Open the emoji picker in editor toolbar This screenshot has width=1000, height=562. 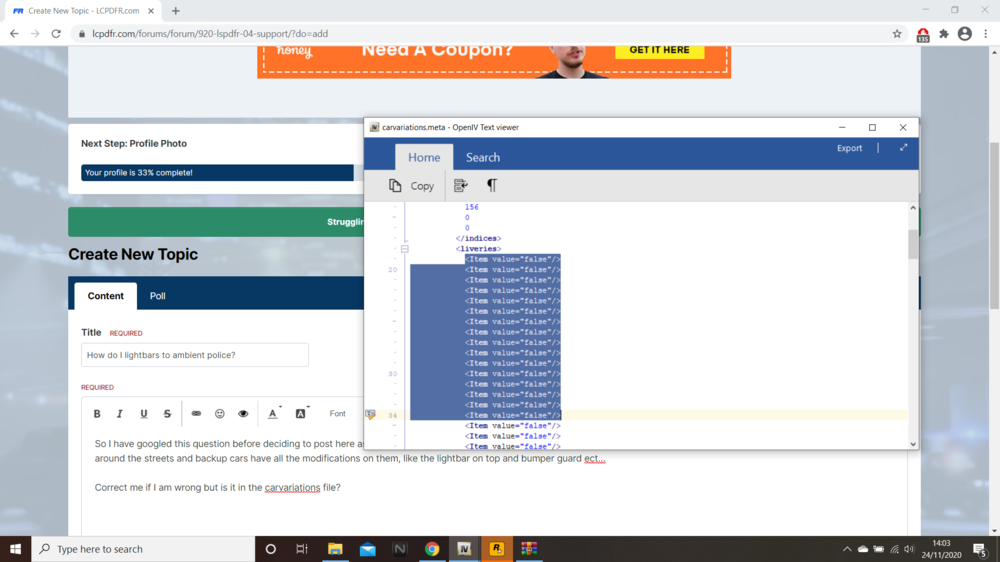tap(219, 414)
